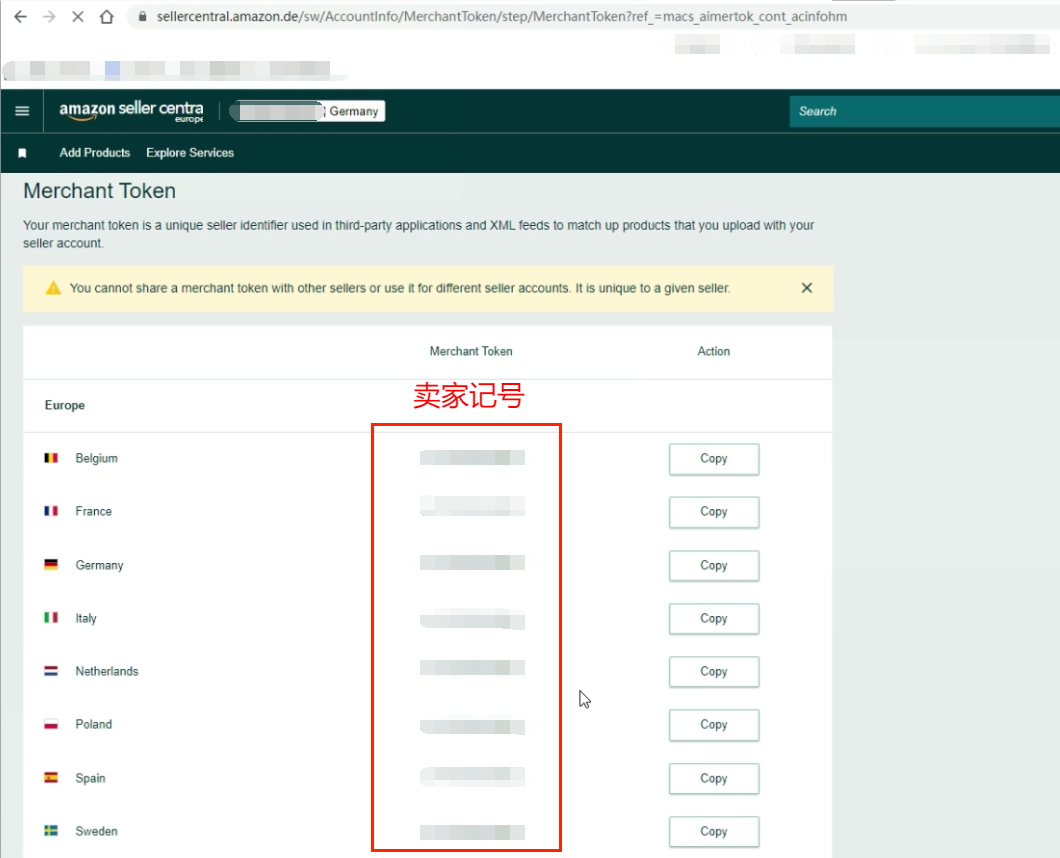Copy the Netherlands merchant token
The width and height of the screenshot is (1060, 858).
[x=714, y=671]
